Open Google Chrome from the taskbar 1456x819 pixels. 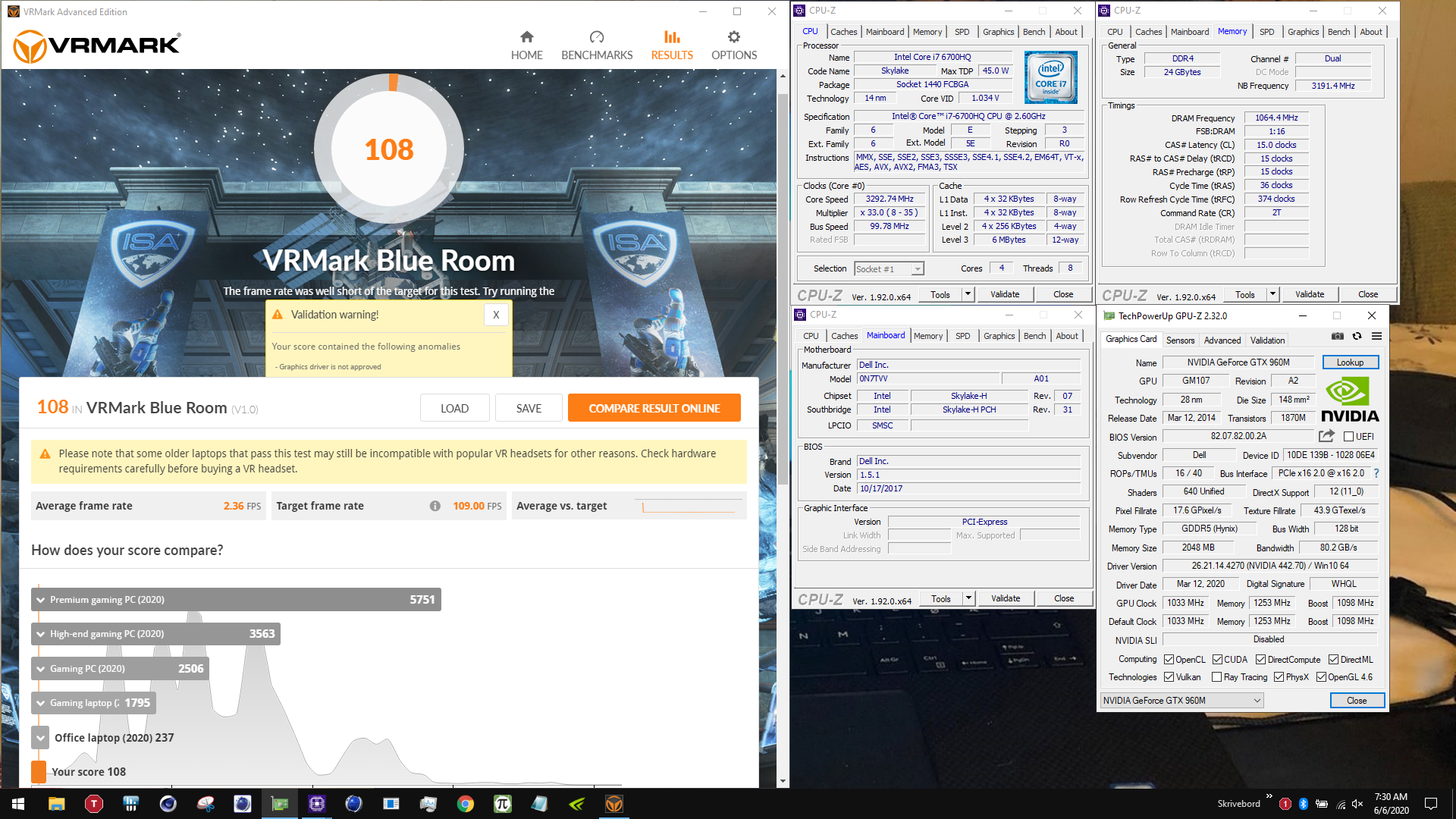(x=466, y=804)
